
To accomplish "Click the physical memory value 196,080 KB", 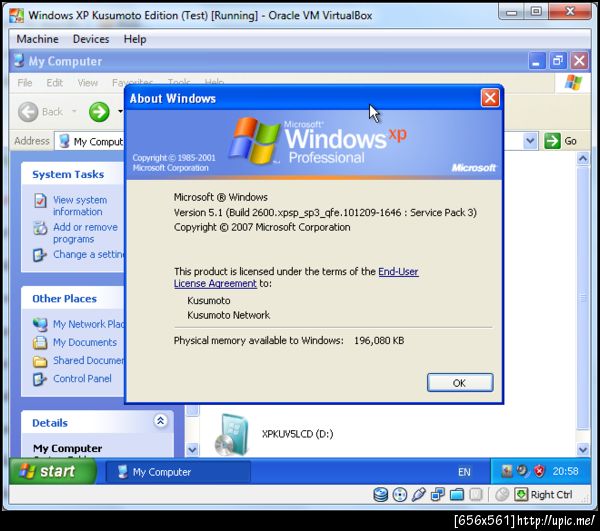I will point(379,340).
